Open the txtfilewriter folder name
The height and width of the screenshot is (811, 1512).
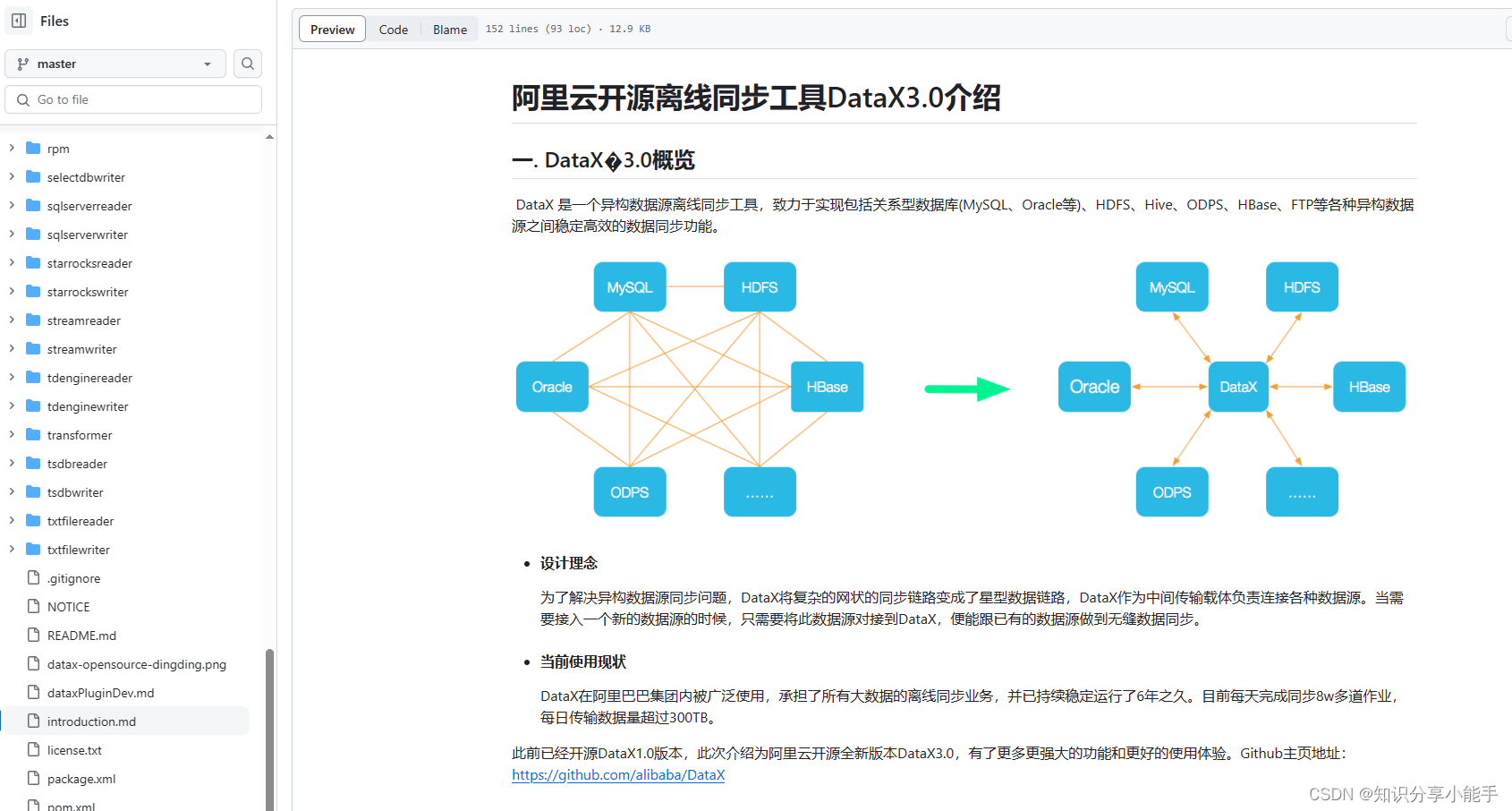(79, 550)
